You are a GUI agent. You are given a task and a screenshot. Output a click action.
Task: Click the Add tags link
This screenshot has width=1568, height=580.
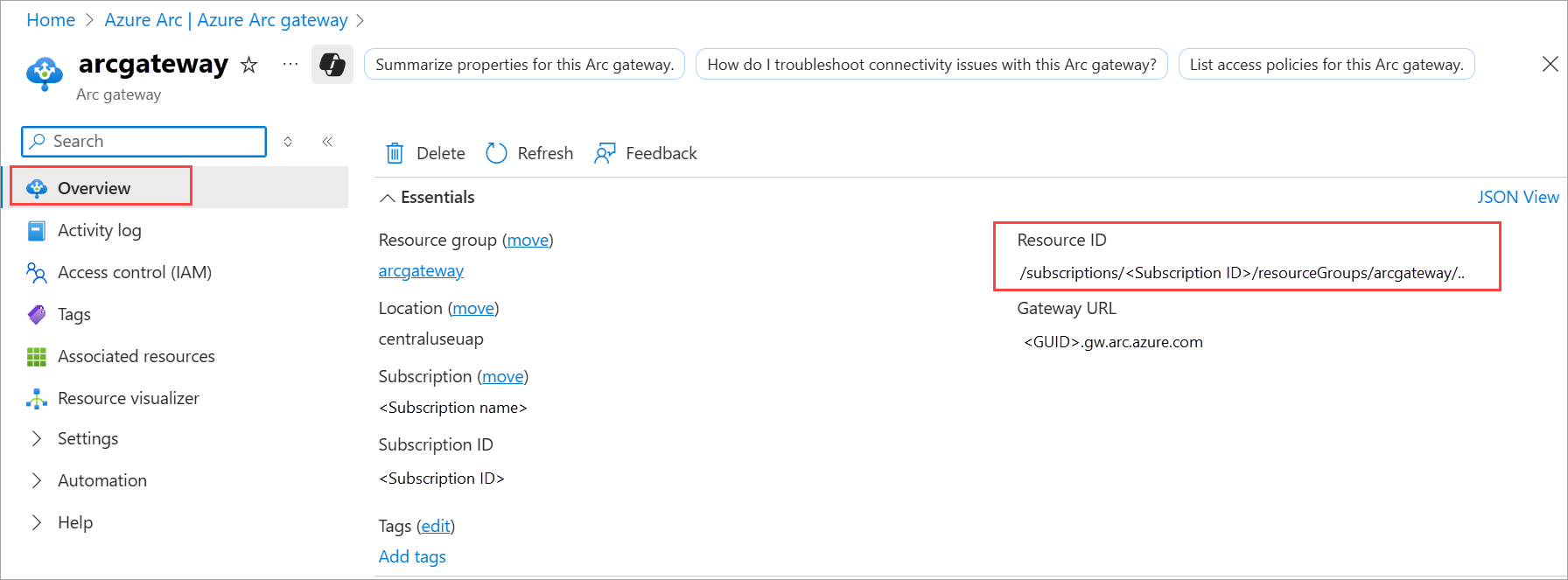pos(412,557)
